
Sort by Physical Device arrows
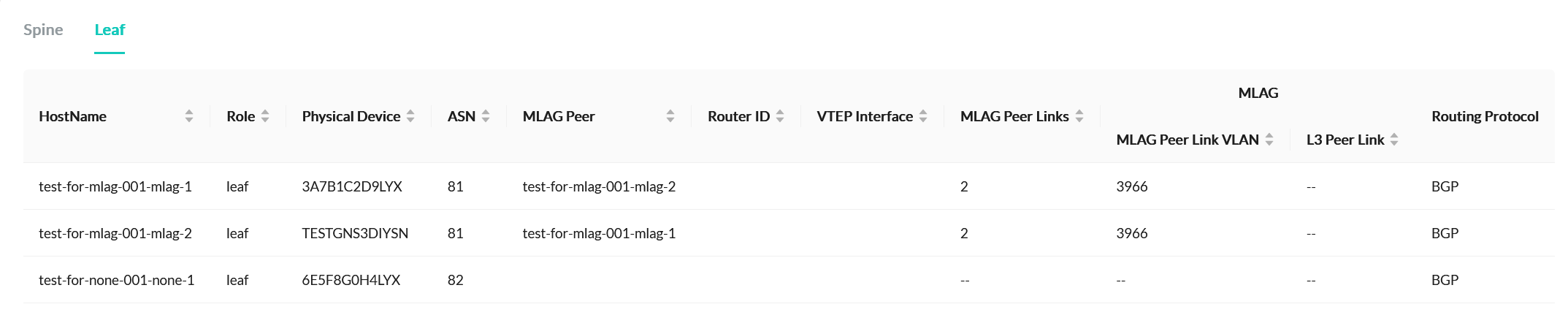(410, 116)
